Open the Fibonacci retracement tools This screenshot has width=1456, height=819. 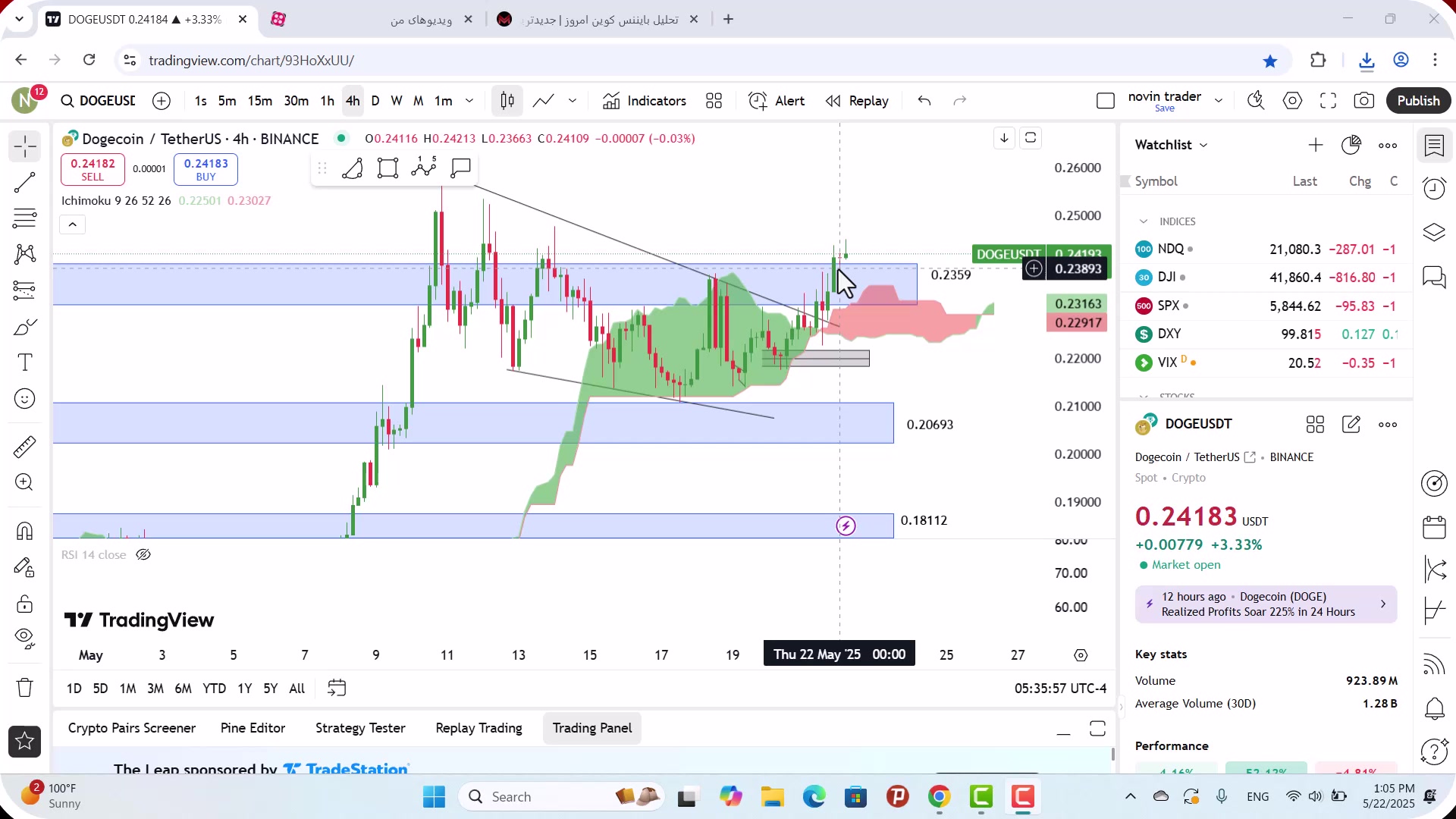point(25,218)
